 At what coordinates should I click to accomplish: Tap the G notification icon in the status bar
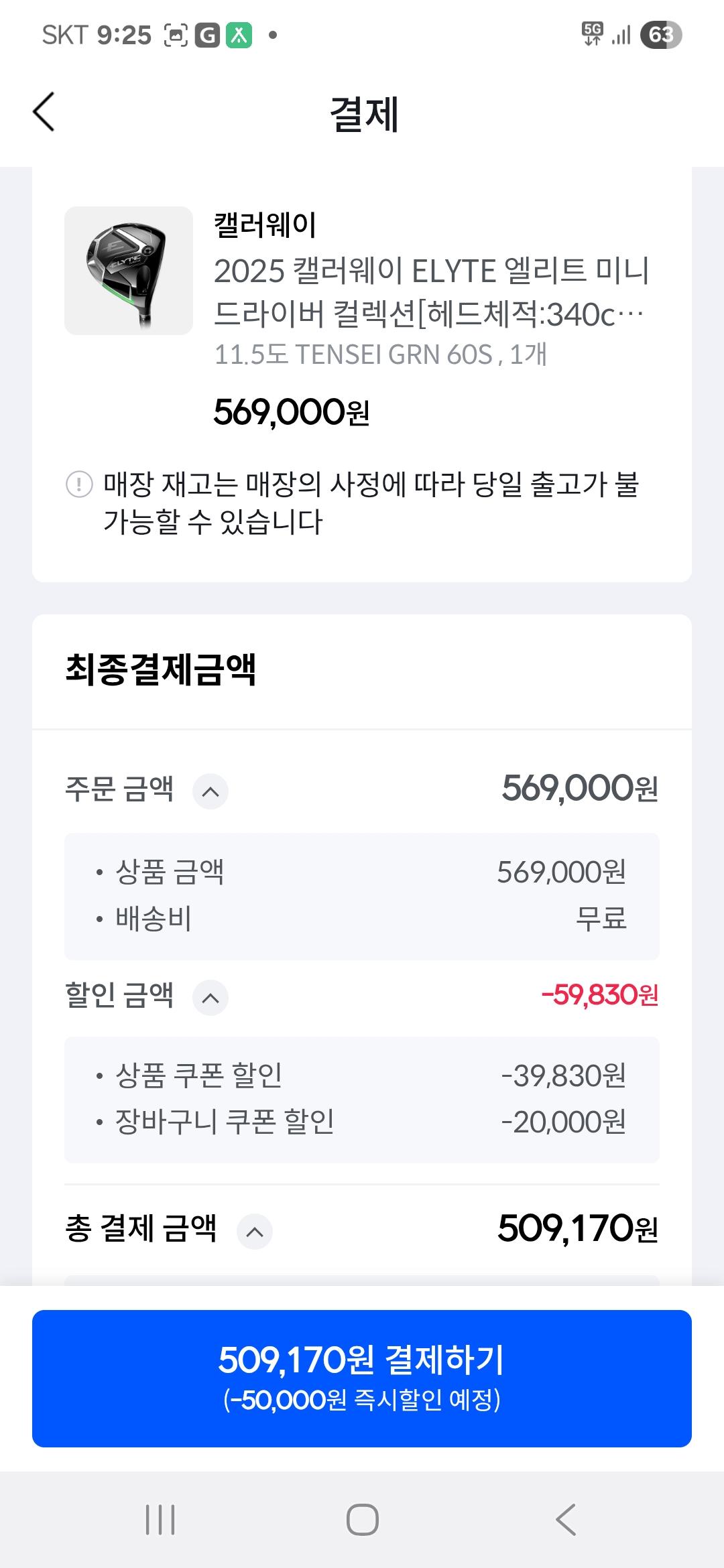pyautogui.click(x=207, y=35)
